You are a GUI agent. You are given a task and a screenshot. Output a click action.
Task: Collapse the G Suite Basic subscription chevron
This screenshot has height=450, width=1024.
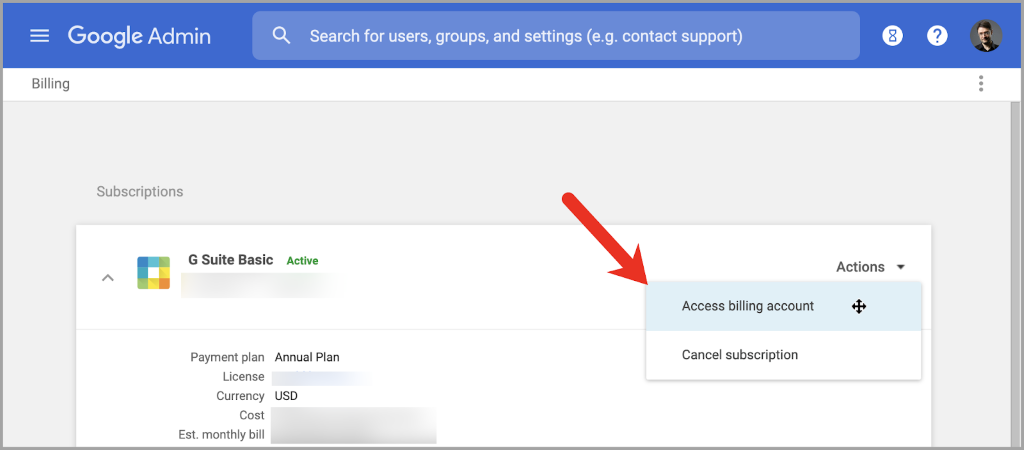(107, 277)
